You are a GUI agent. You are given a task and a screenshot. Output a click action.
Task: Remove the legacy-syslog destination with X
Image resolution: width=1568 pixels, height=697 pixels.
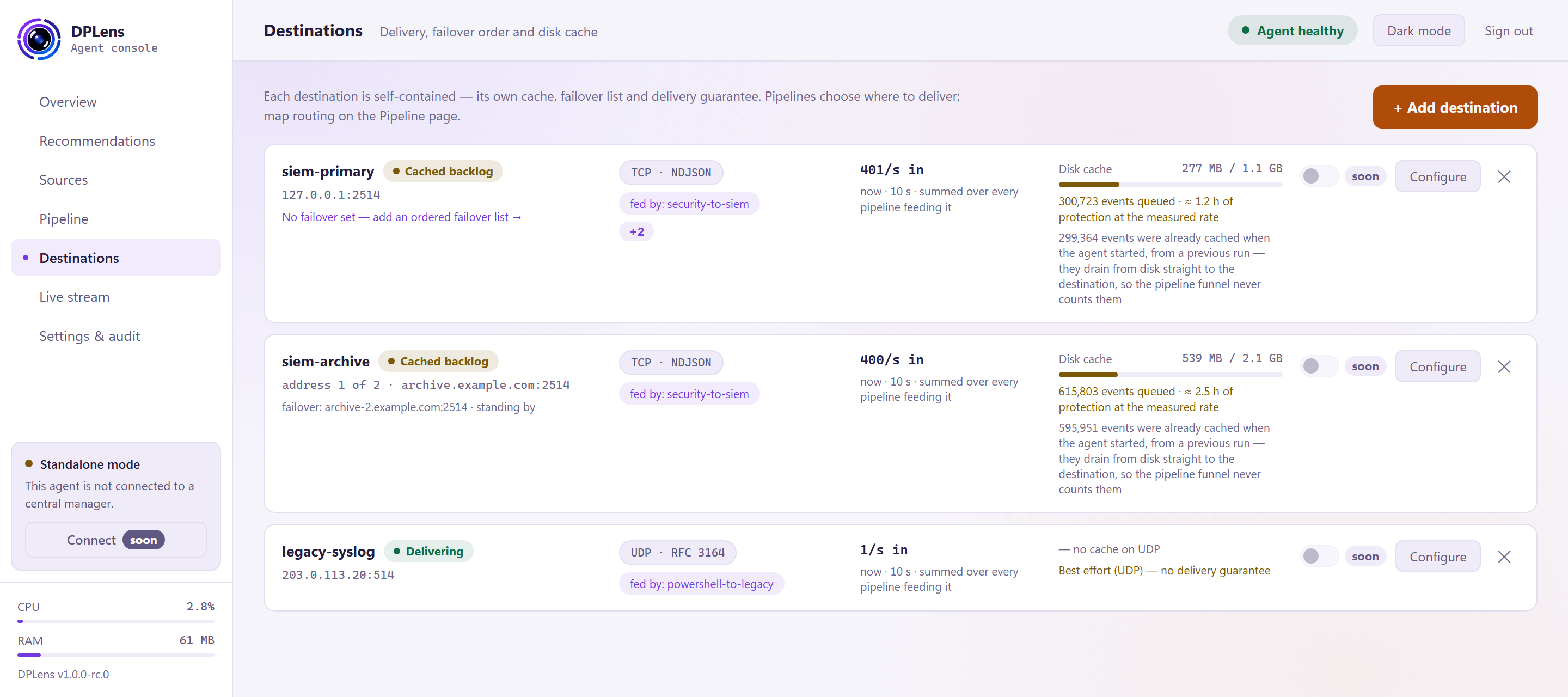click(x=1503, y=557)
